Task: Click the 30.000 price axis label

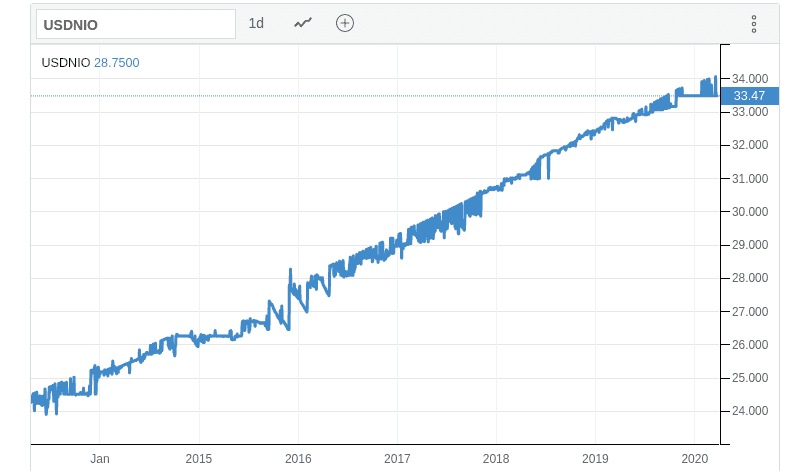Action: coord(750,212)
